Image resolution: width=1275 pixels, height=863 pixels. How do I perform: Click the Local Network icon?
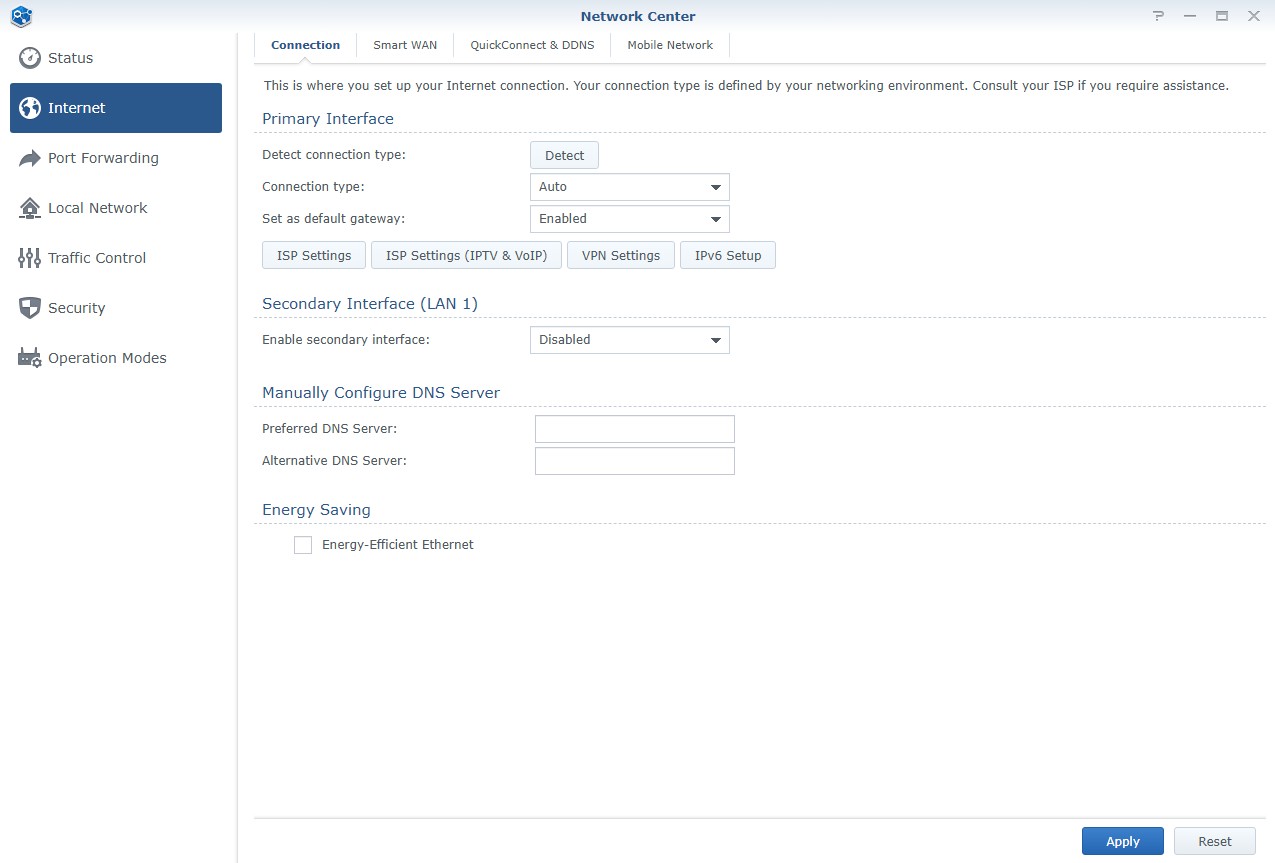tap(30, 208)
